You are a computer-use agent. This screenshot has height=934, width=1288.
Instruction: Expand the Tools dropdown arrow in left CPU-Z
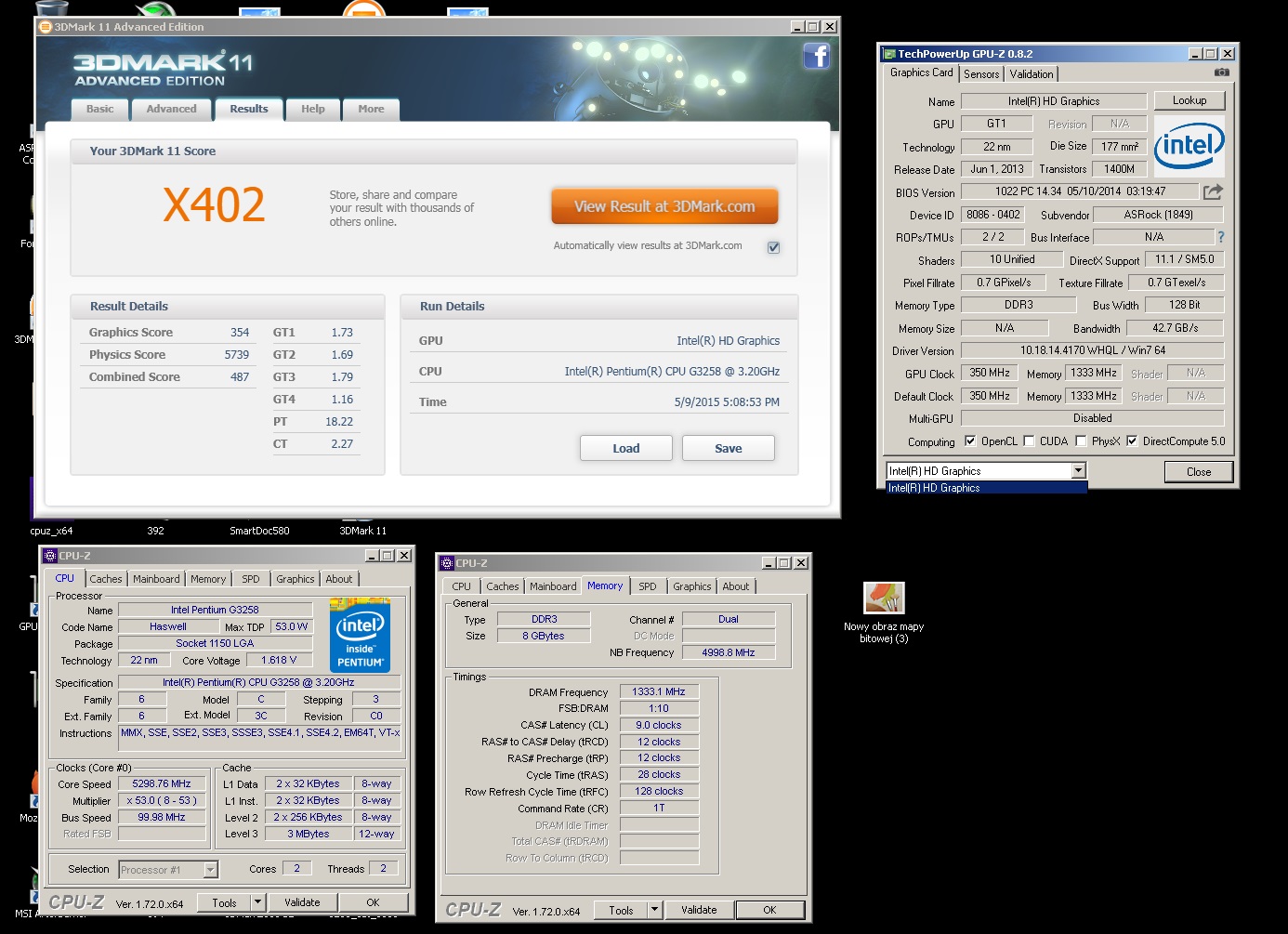258,902
